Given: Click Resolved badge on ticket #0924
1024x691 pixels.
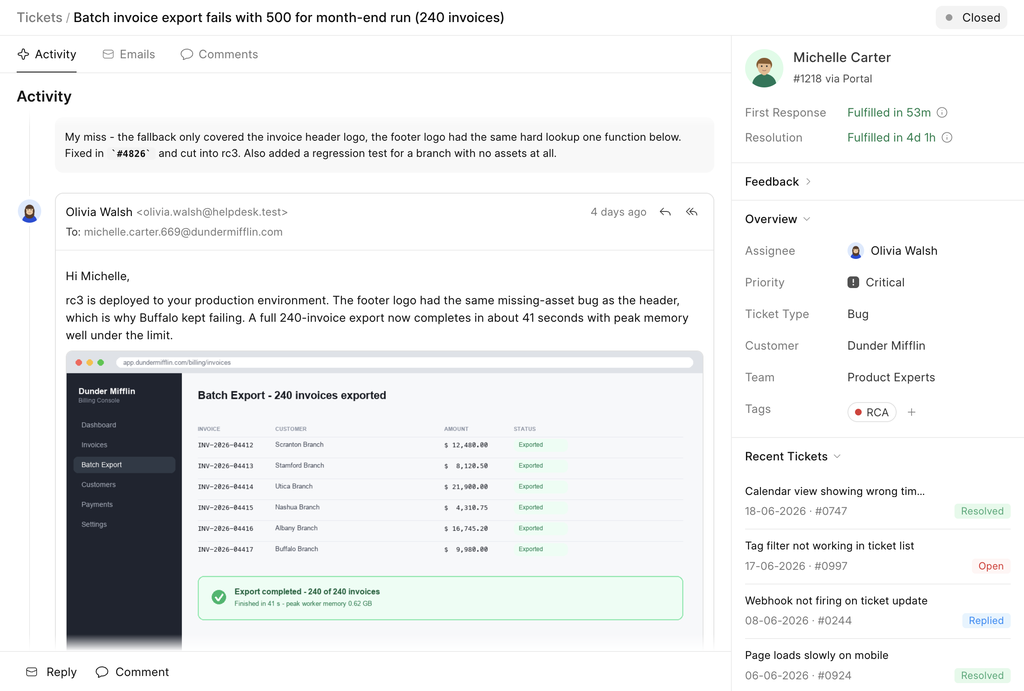Looking at the screenshot, I should [982, 675].
